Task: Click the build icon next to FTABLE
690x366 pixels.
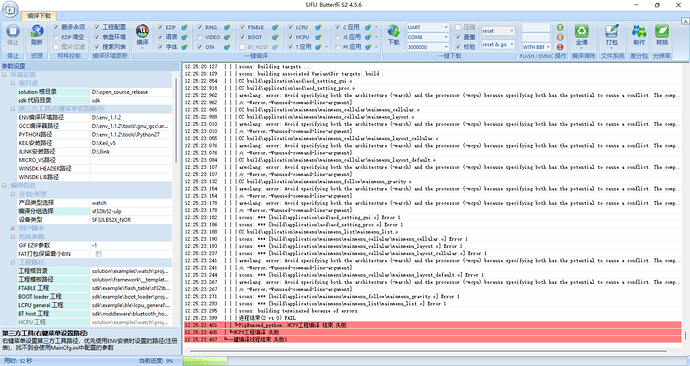Action: [275, 27]
